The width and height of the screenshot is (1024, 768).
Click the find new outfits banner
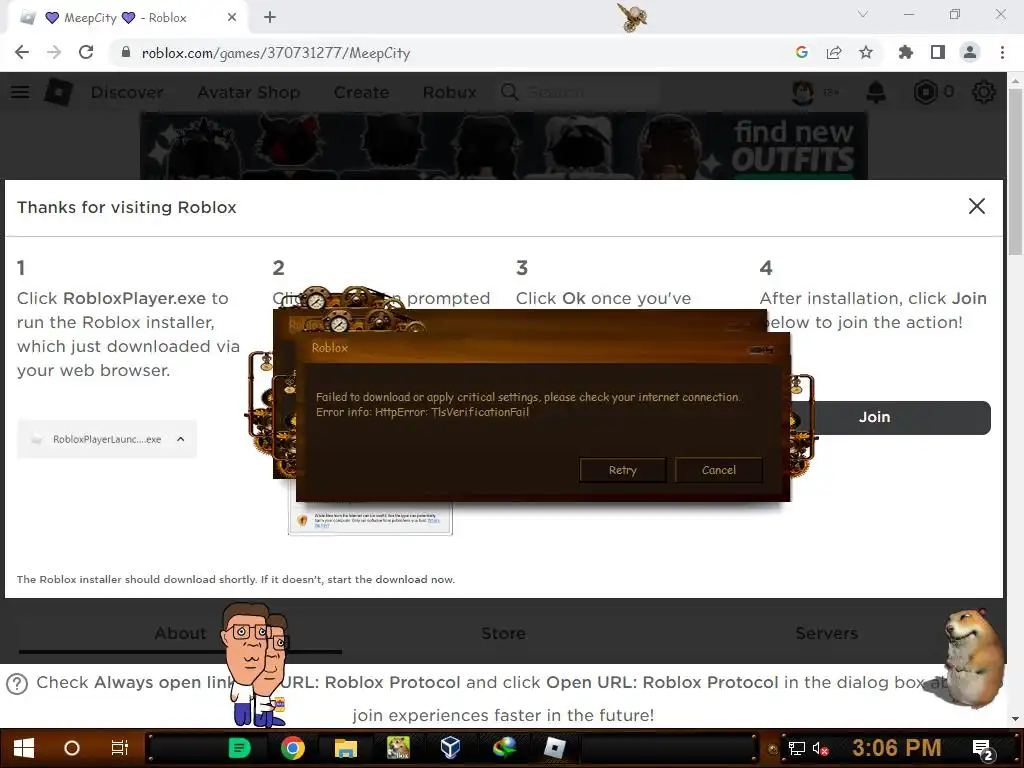[504, 146]
